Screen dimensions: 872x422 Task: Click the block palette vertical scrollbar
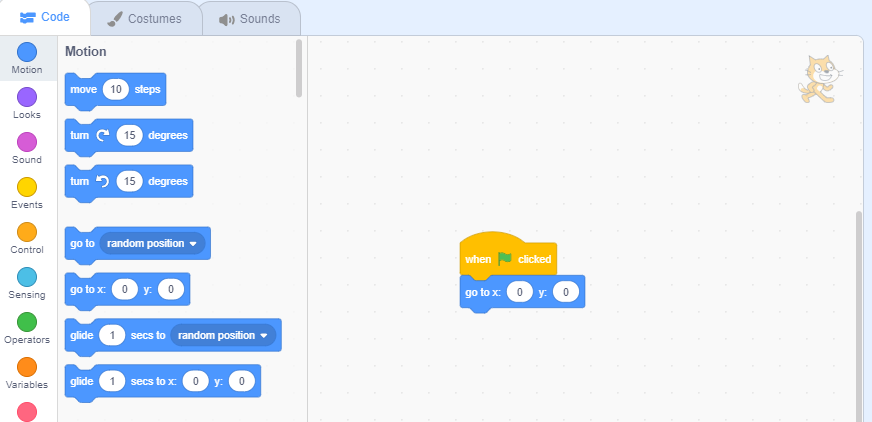tap(298, 68)
